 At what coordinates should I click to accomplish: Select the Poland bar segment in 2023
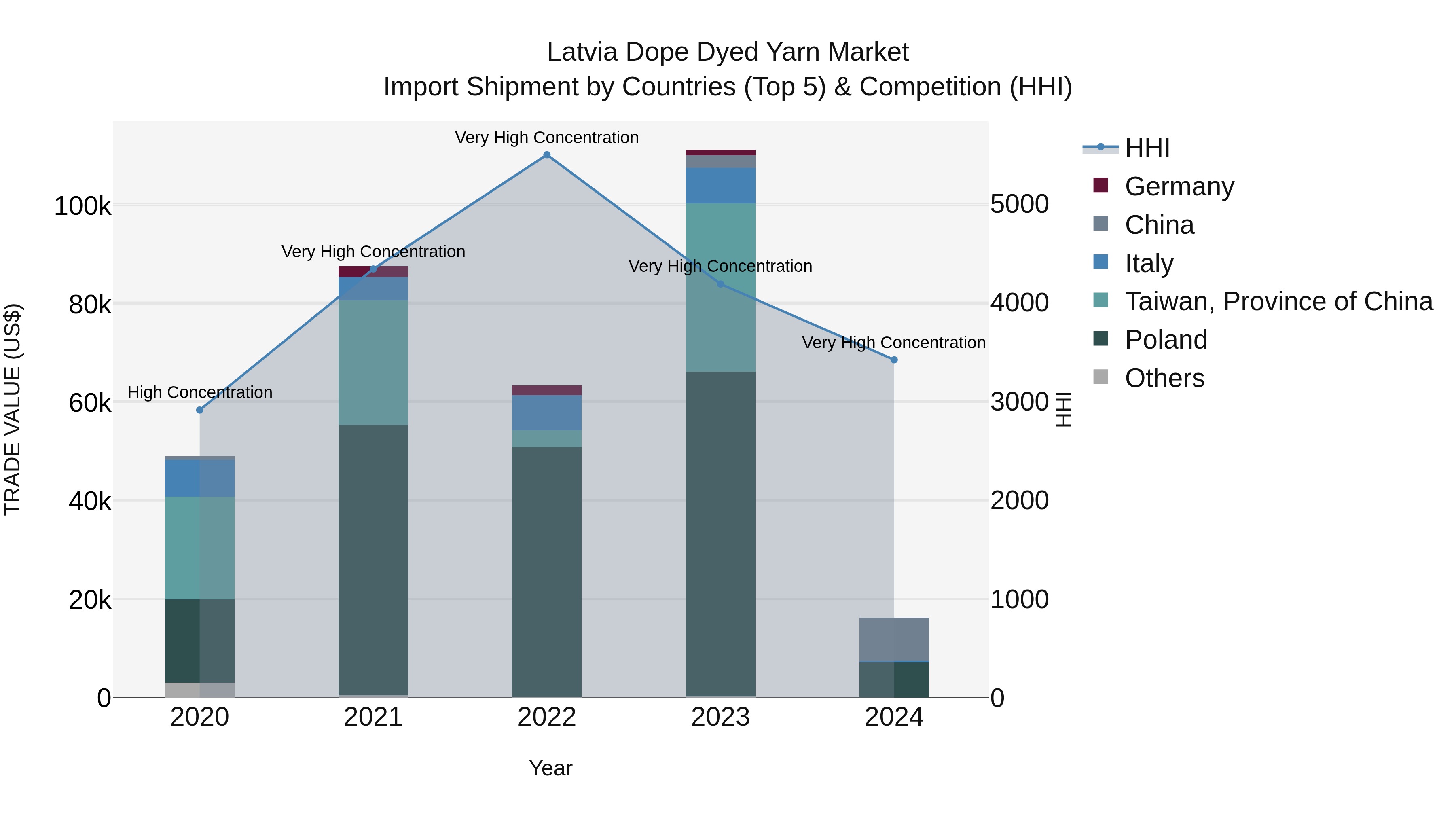tap(721, 534)
